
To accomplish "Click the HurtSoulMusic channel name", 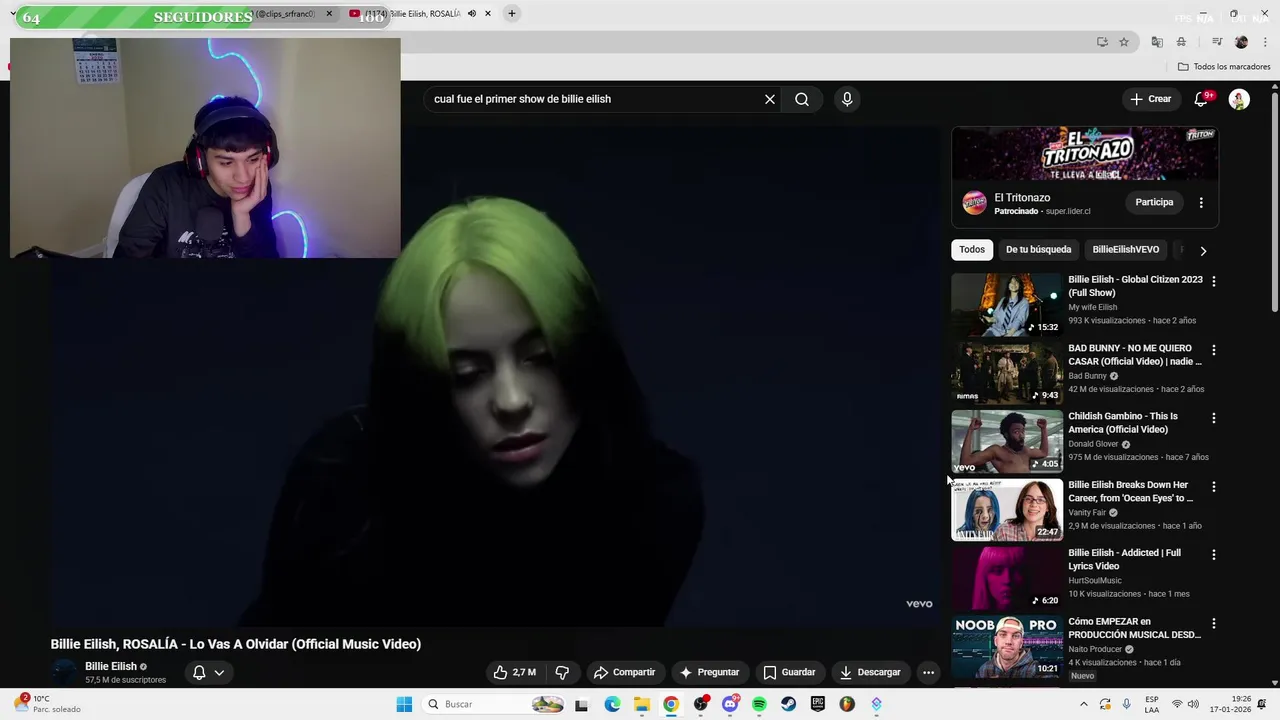I will [1095, 581].
